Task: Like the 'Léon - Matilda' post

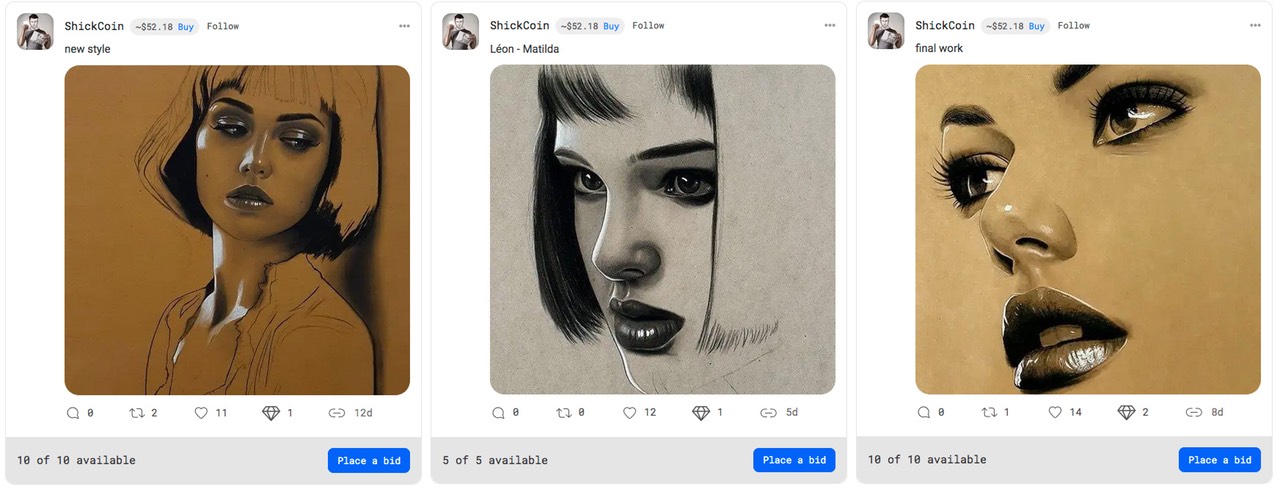Action: [630, 412]
